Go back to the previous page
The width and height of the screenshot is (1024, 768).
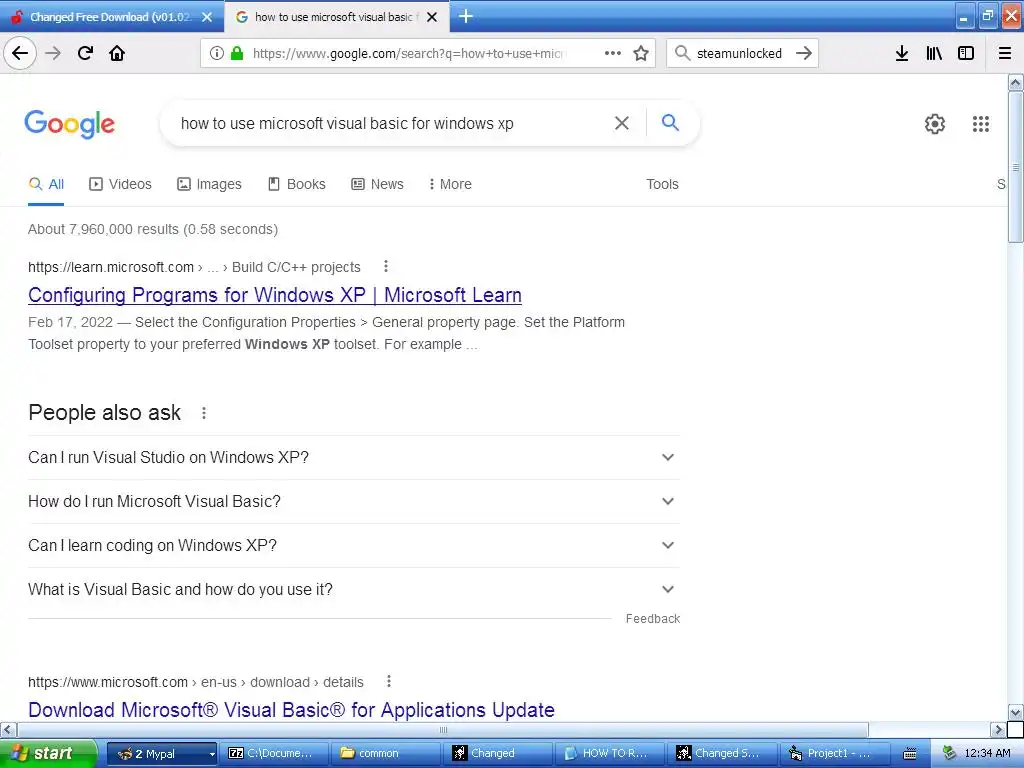pos(20,53)
